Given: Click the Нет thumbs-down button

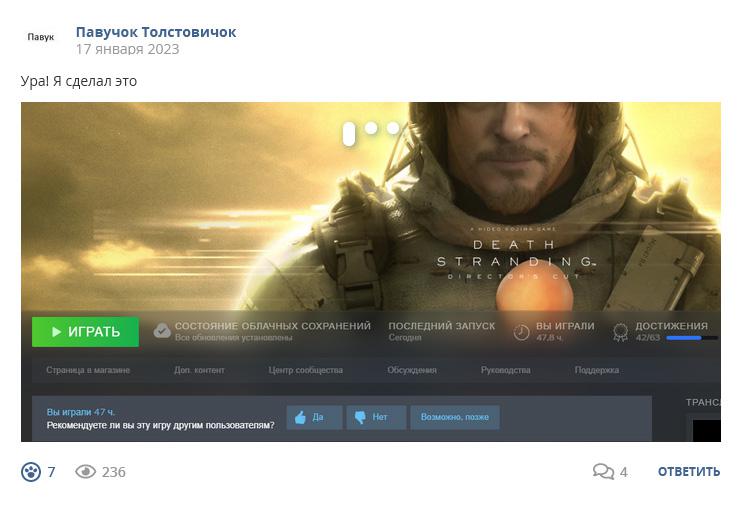Looking at the screenshot, I should click(x=376, y=418).
